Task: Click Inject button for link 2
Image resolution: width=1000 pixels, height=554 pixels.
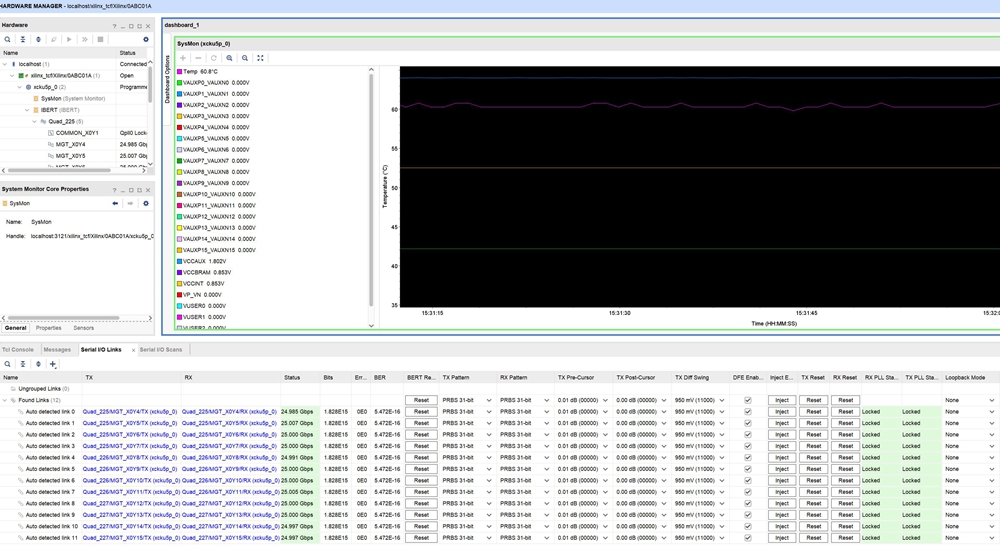Action: coord(781,434)
